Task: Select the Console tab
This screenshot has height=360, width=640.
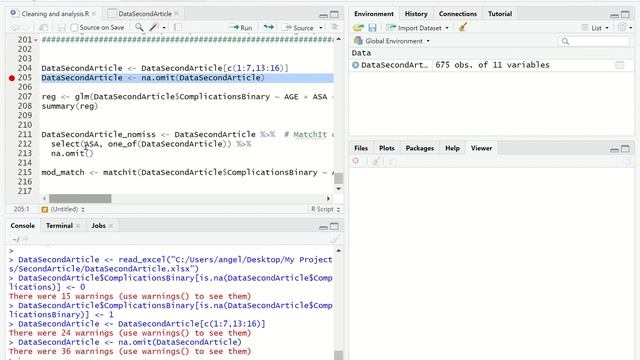Action: (22, 225)
